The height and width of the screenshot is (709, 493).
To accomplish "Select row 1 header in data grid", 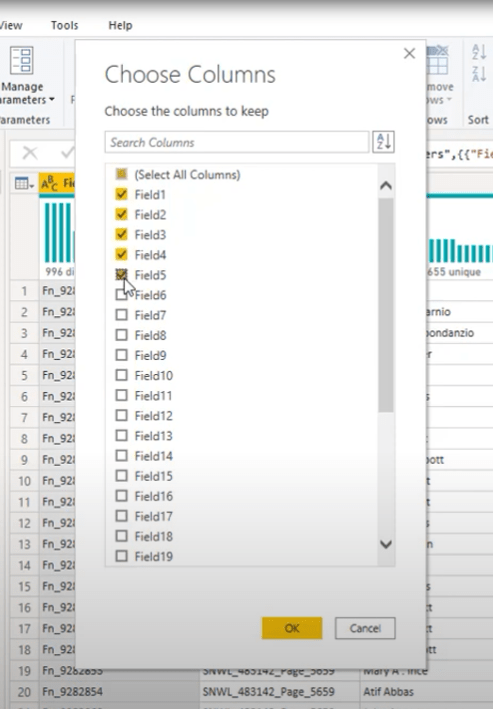I will (24, 291).
